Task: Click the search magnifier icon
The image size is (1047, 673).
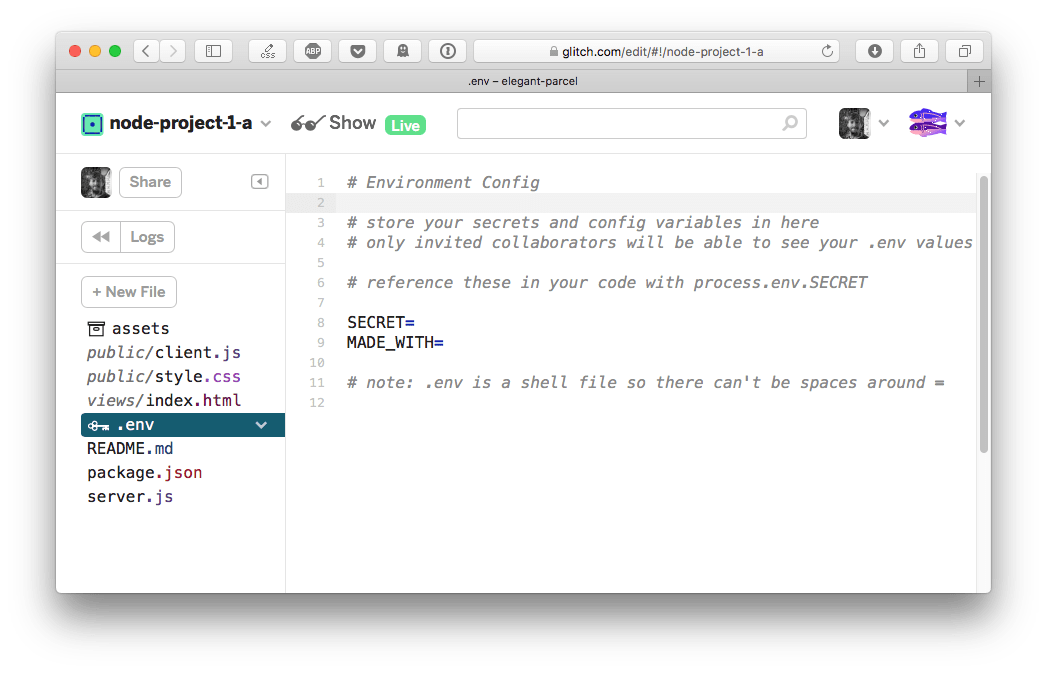Action: (x=790, y=124)
